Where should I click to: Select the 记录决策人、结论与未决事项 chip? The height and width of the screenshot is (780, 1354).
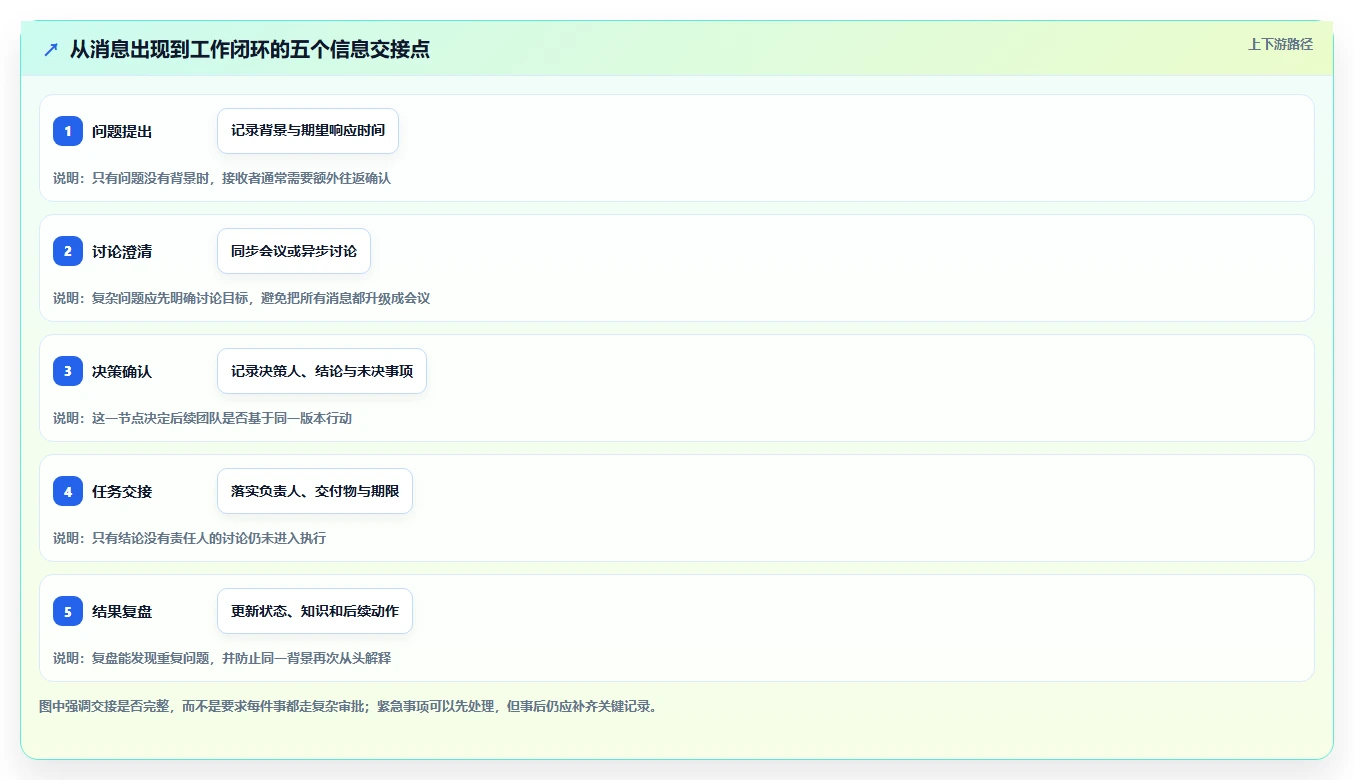[x=322, y=371]
